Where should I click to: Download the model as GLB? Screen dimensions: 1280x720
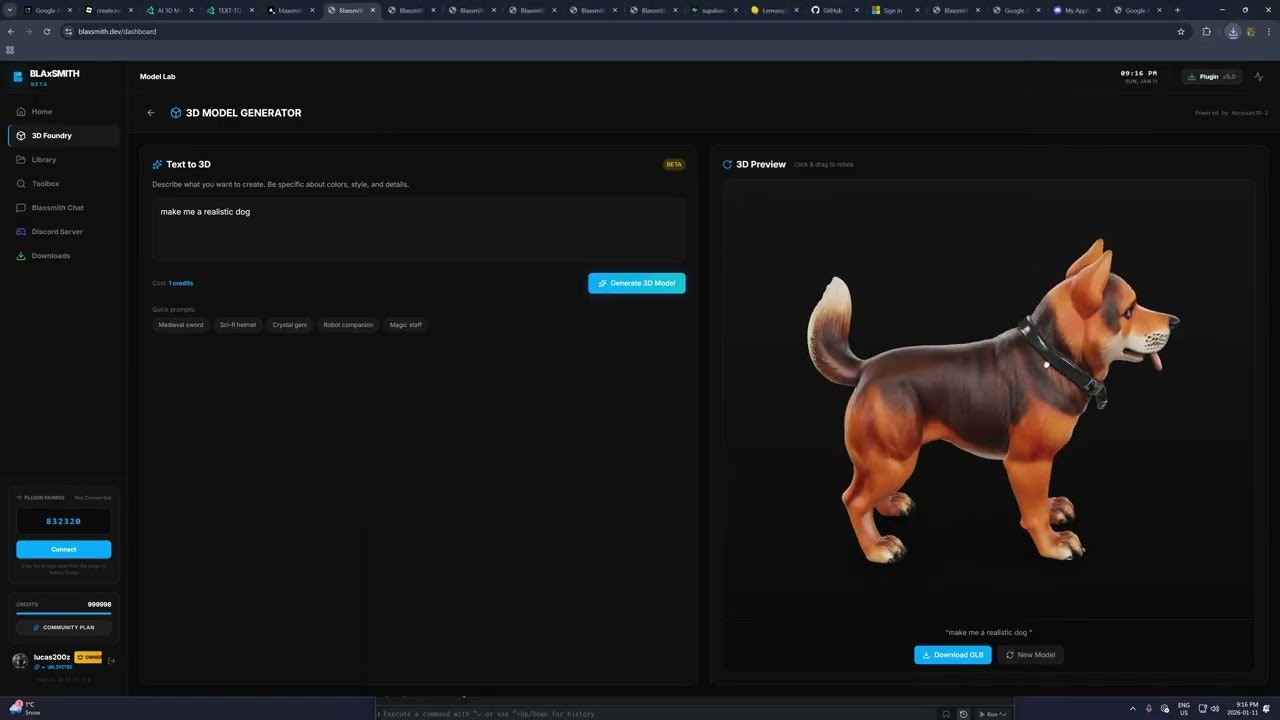951,655
